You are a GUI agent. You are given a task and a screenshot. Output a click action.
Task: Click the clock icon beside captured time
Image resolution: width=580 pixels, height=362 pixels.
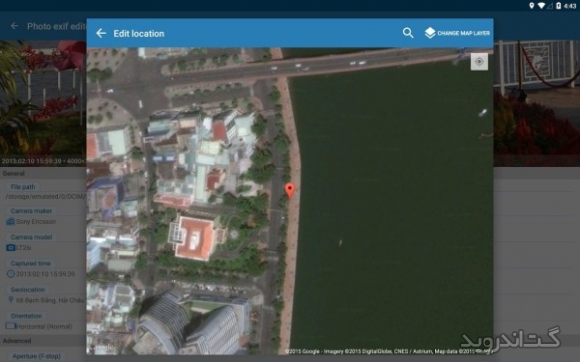[x=11, y=274]
